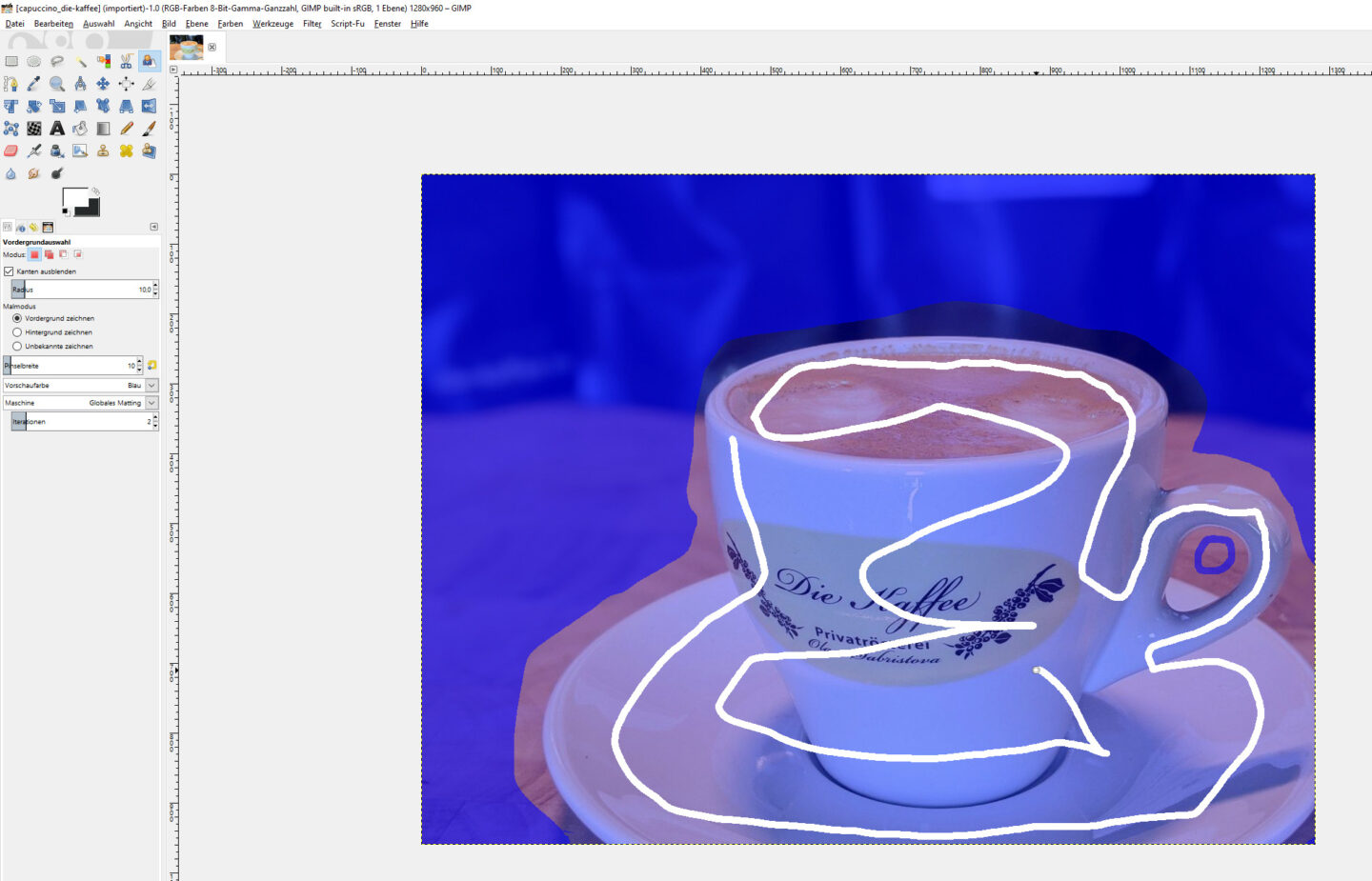Select the Ellipse Select tool
The width and height of the screenshot is (1372, 881).
(x=34, y=61)
